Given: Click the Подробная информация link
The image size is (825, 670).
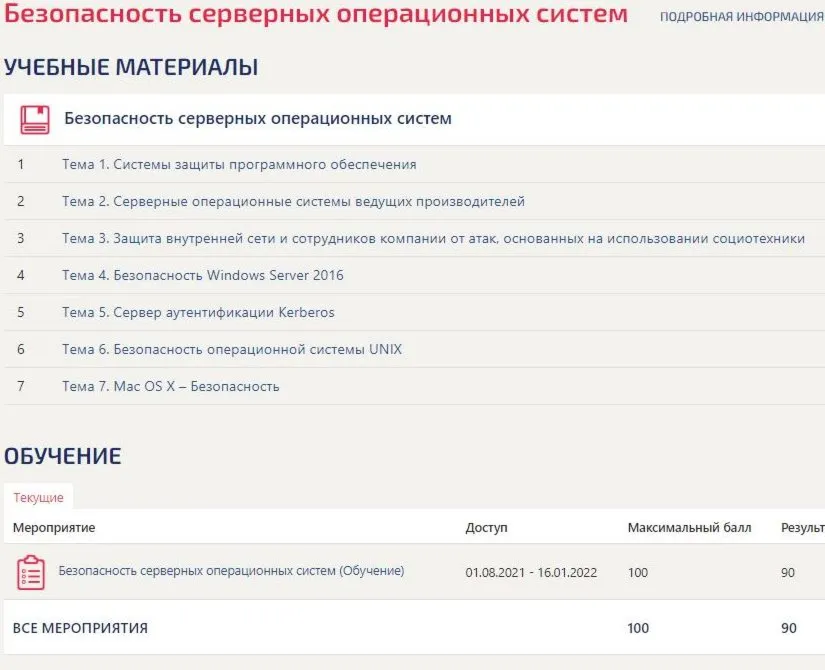Looking at the screenshot, I should 741,17.
